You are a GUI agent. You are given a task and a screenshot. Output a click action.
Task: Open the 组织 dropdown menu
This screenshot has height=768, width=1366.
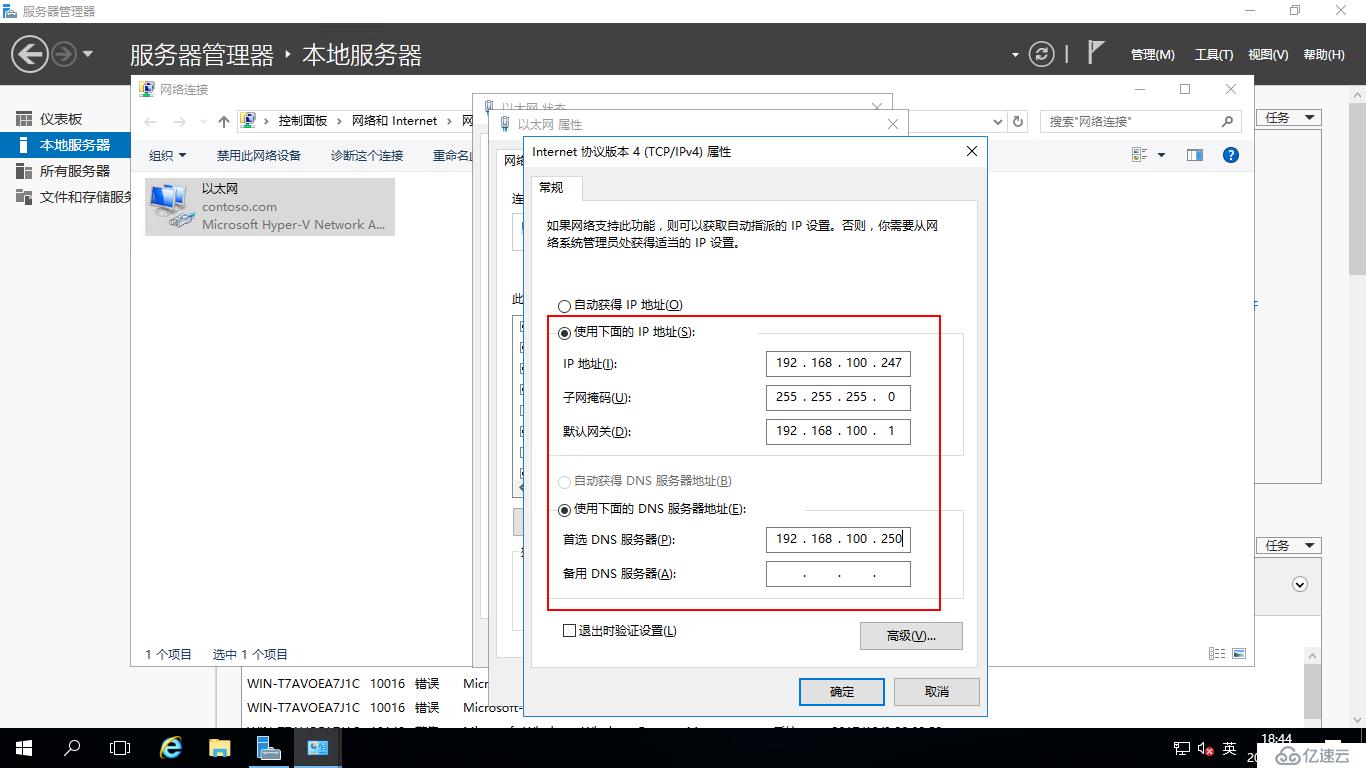(x=168, y=155)
